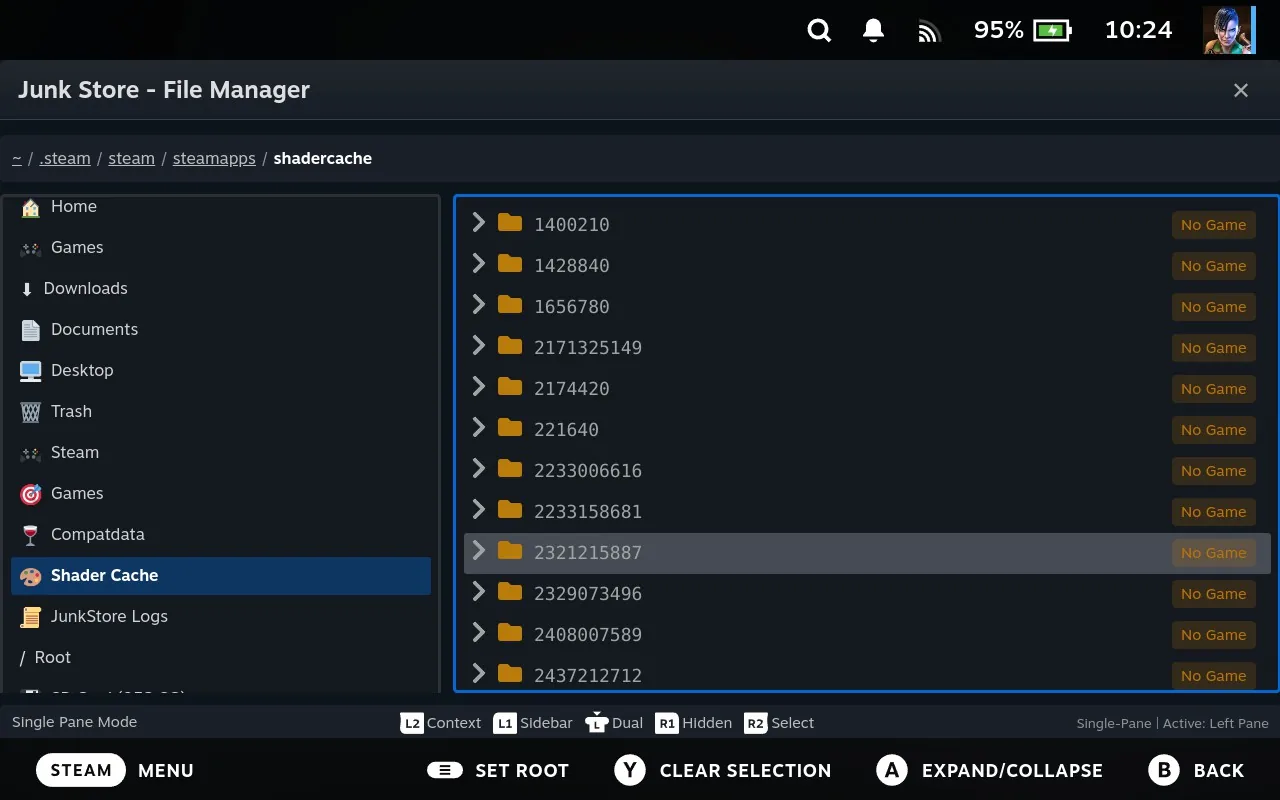Go to the .steam breadcrumb folder
This screenshot has width=1280, height=800.
[65, 158]
